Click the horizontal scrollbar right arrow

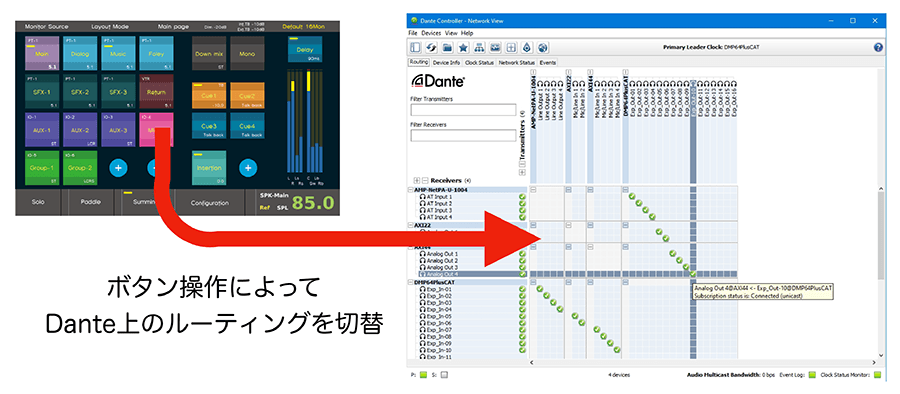pyautogui.click(x=874, y=362)
